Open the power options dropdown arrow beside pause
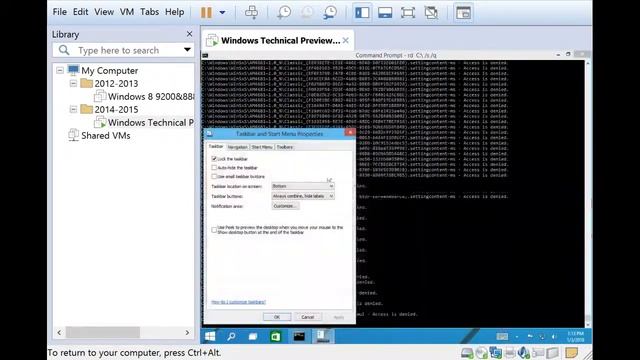Viewport: 640px width, 360px height. pyautogui.click(x=222, y=13)
